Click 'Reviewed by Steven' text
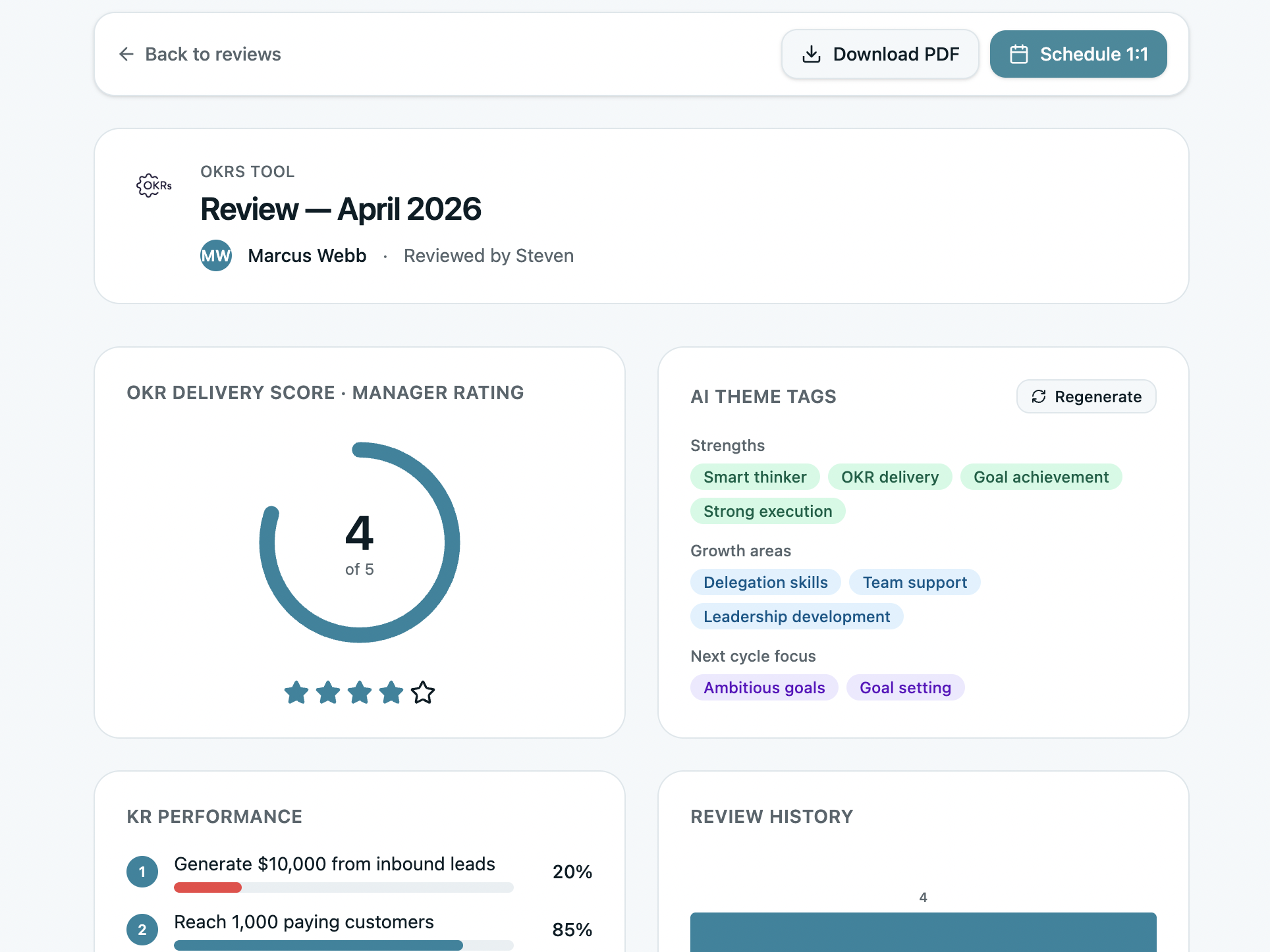 pyautogui.click(x=489, y=255)
